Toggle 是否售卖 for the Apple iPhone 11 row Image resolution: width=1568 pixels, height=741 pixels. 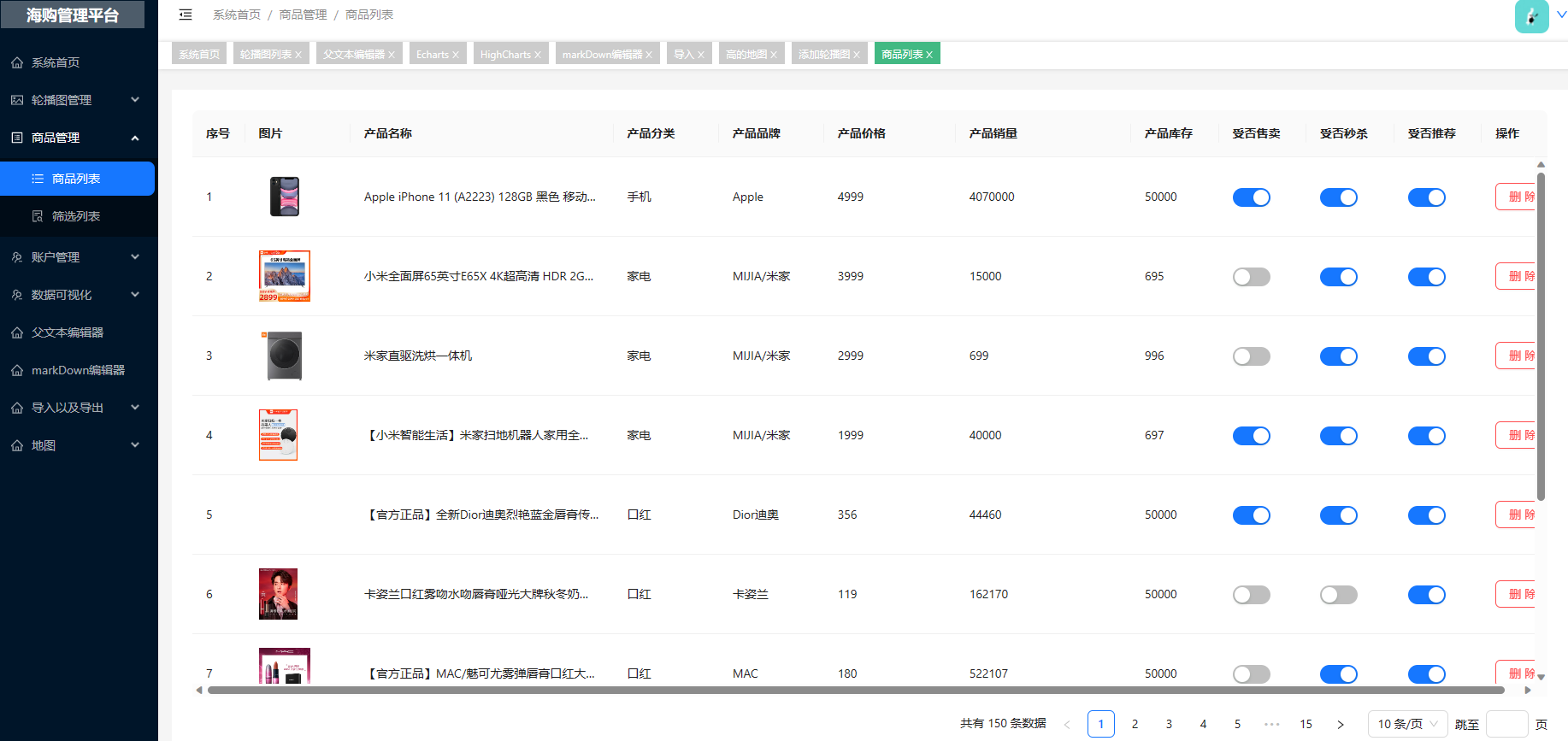pos(1252,197)
